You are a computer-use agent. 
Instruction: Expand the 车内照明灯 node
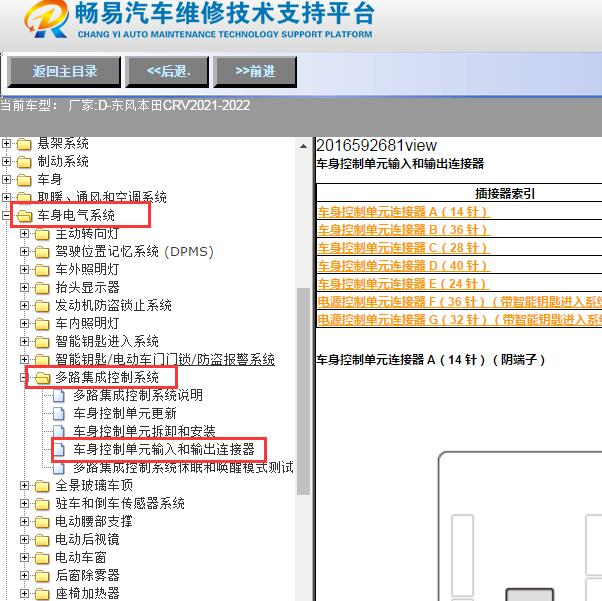24,324
